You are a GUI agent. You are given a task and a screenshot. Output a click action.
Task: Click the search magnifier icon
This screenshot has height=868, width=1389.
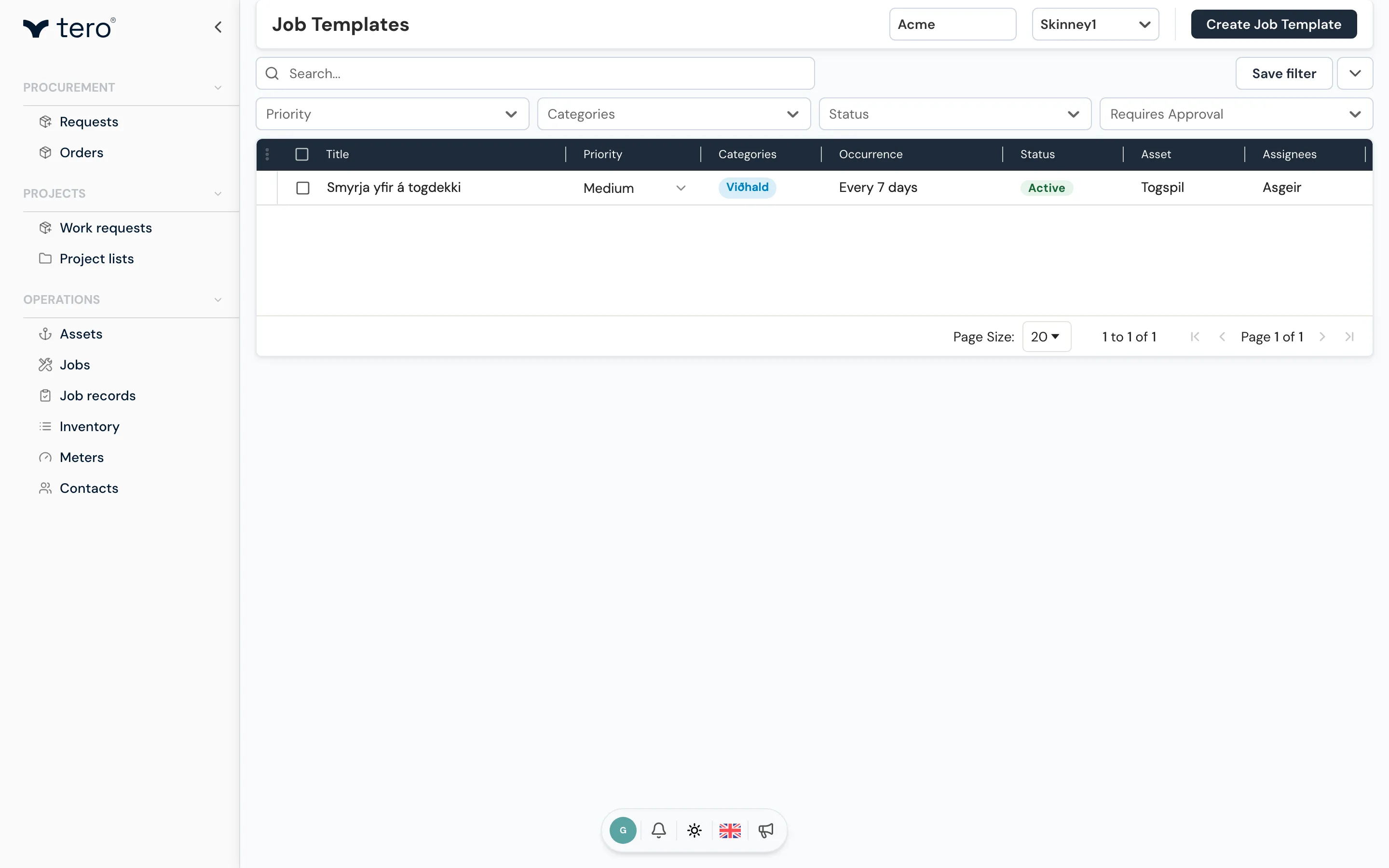coord(272,73)
